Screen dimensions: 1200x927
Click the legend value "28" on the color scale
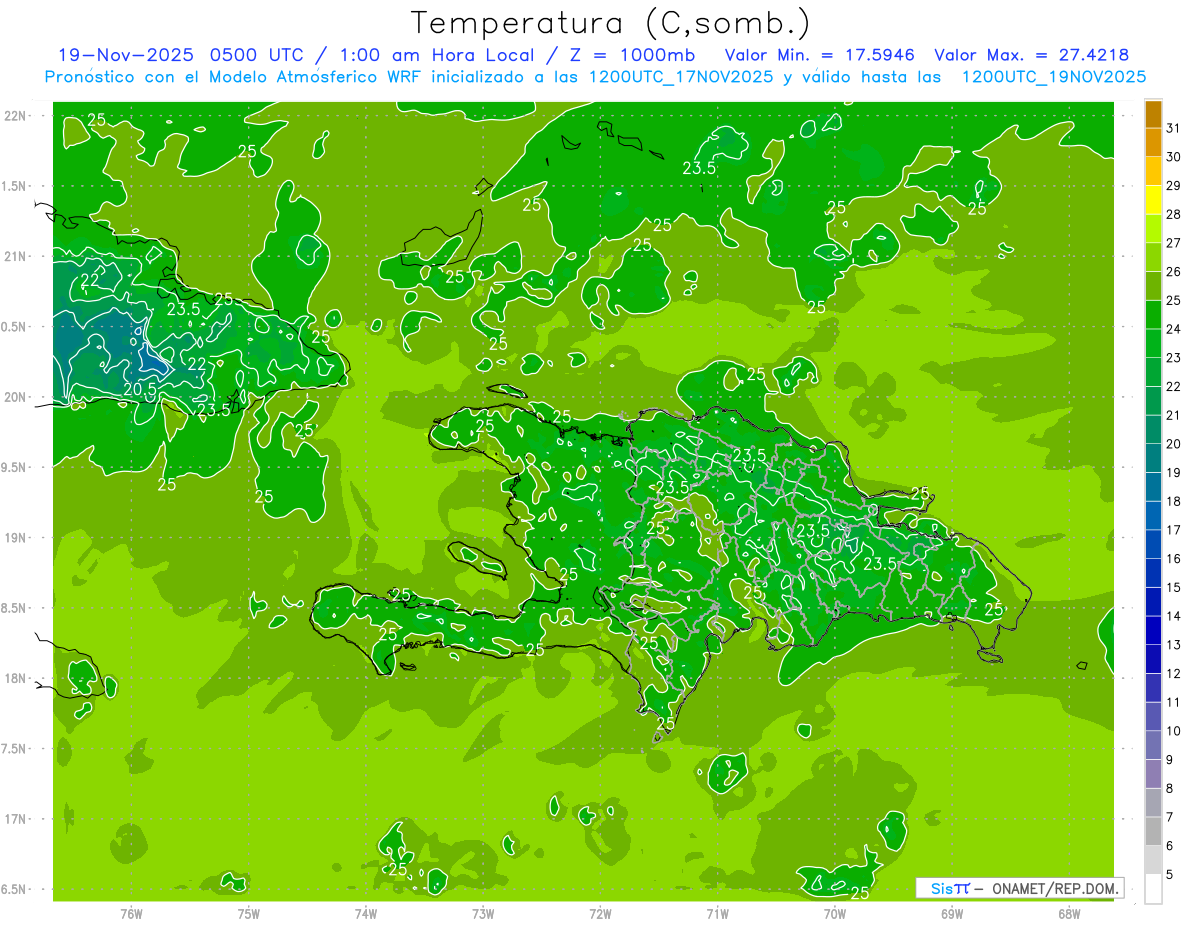point(1174,214)
